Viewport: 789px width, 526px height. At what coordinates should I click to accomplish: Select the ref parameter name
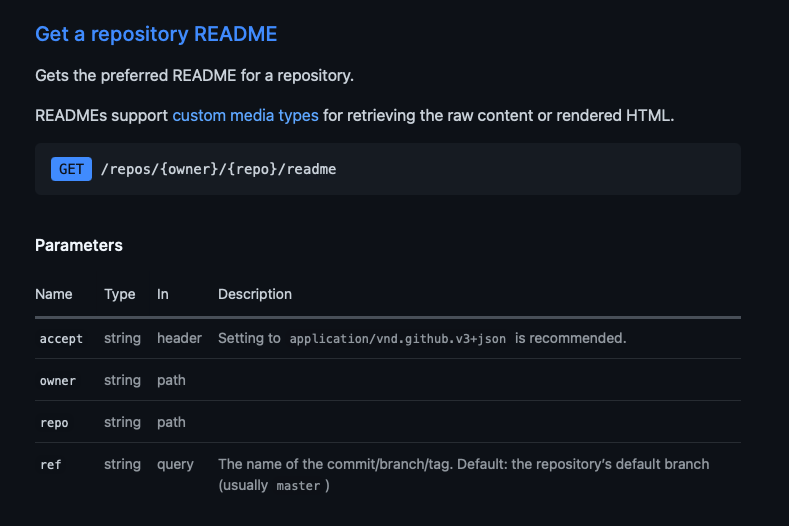(51, 465)
